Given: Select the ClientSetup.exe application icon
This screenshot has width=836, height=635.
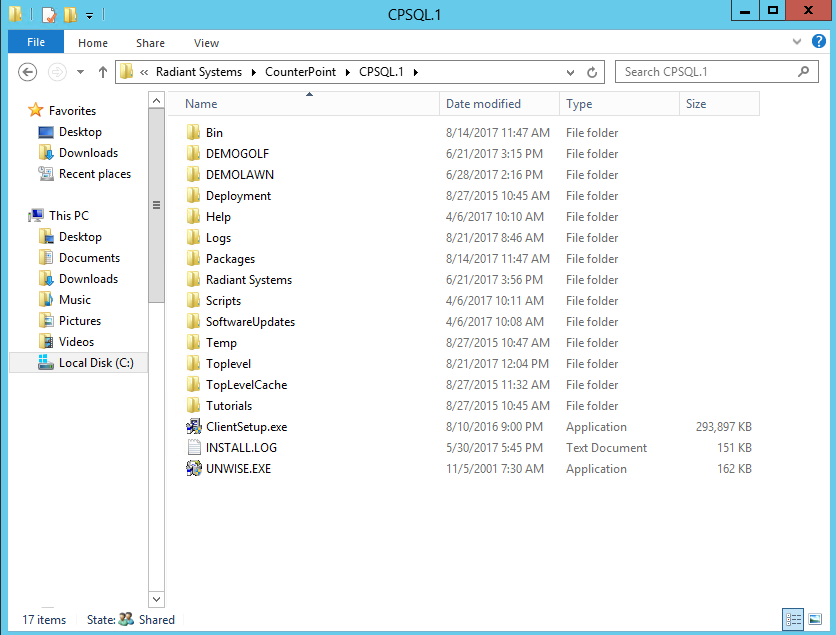Looking at the screenshot, I should point(194,427).
